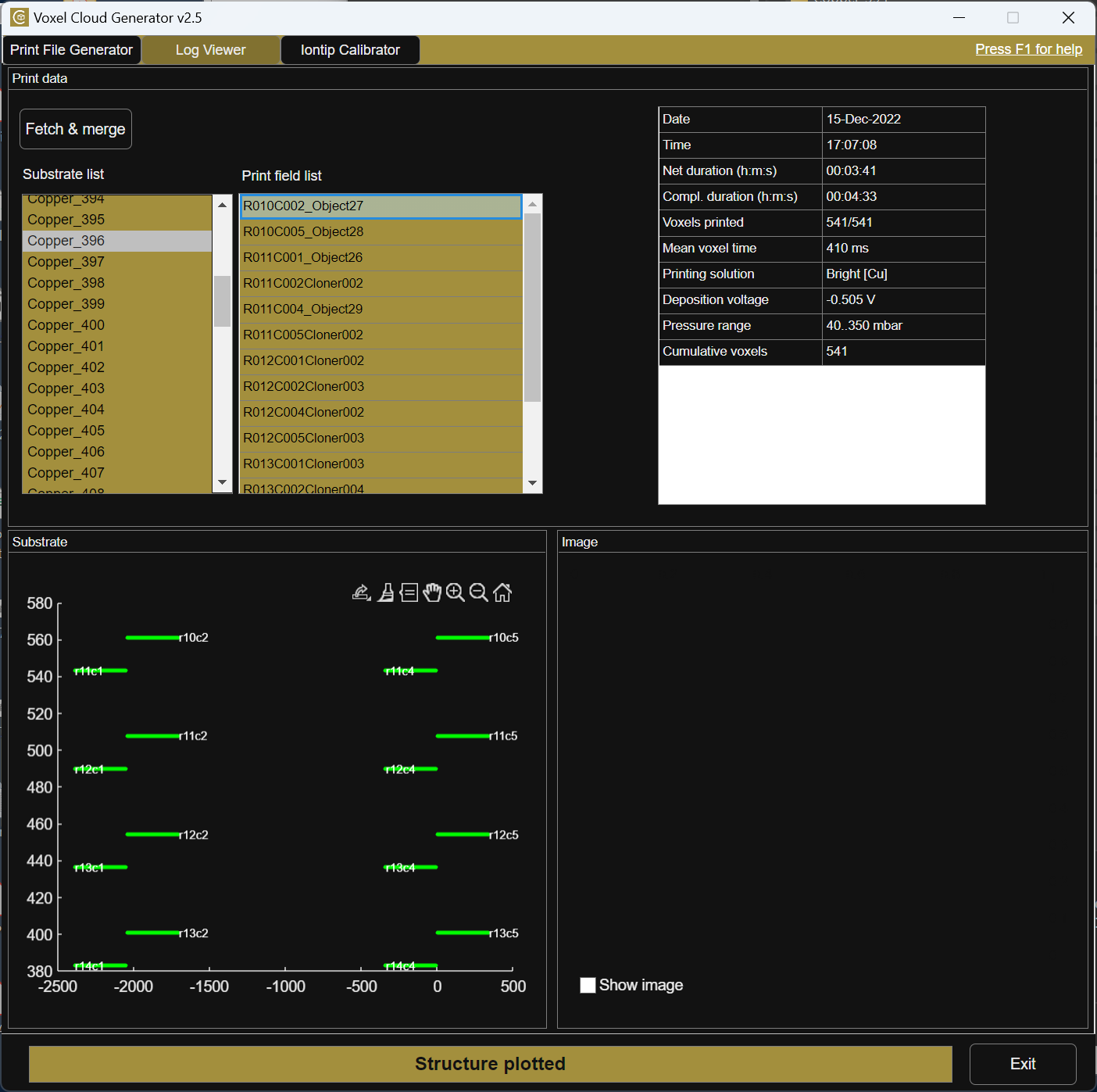
Task: Open the Press F1 for help link
Action: [x=1029, y=49]
